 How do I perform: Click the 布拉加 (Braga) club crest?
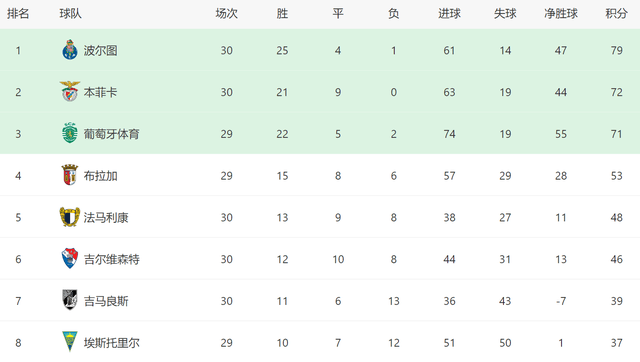[70, 175]
